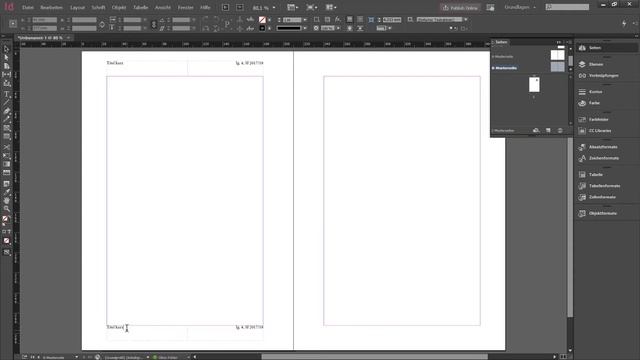640x360 pixels.
Task: Select the Zoom tool
Action: 6,209
